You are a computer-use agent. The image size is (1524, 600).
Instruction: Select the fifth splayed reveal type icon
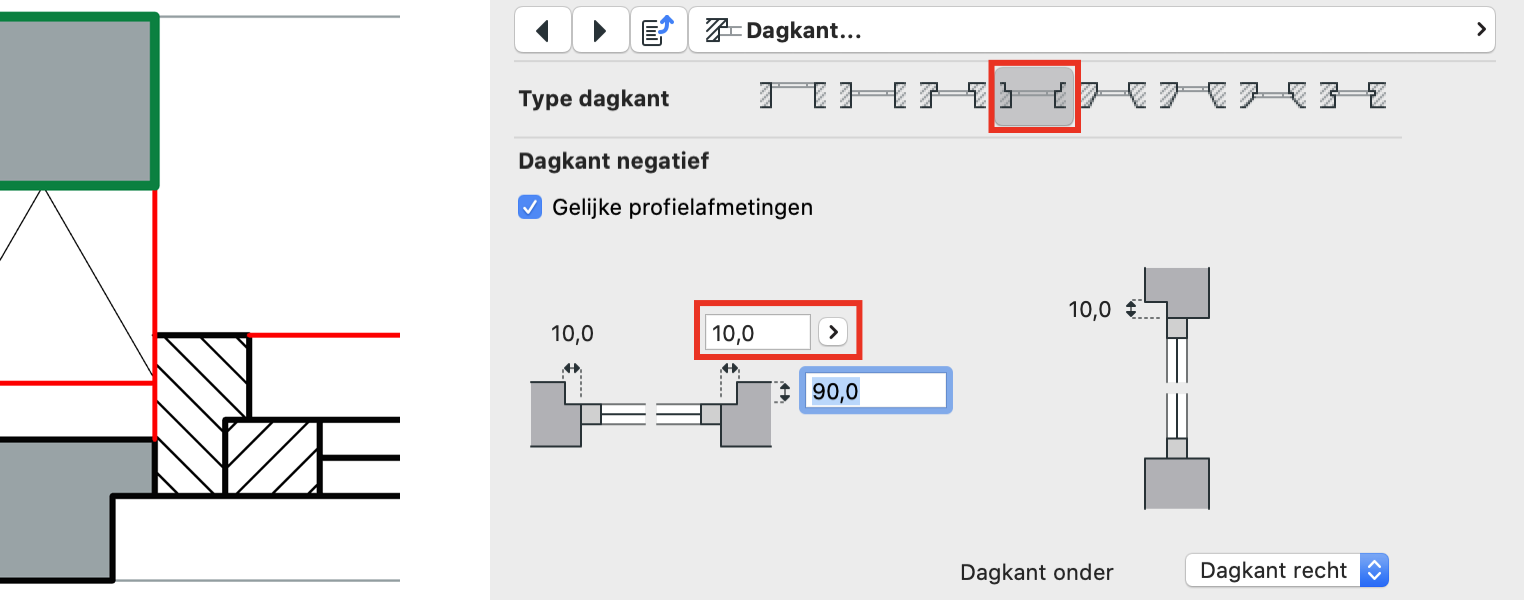click(1113, 96)
